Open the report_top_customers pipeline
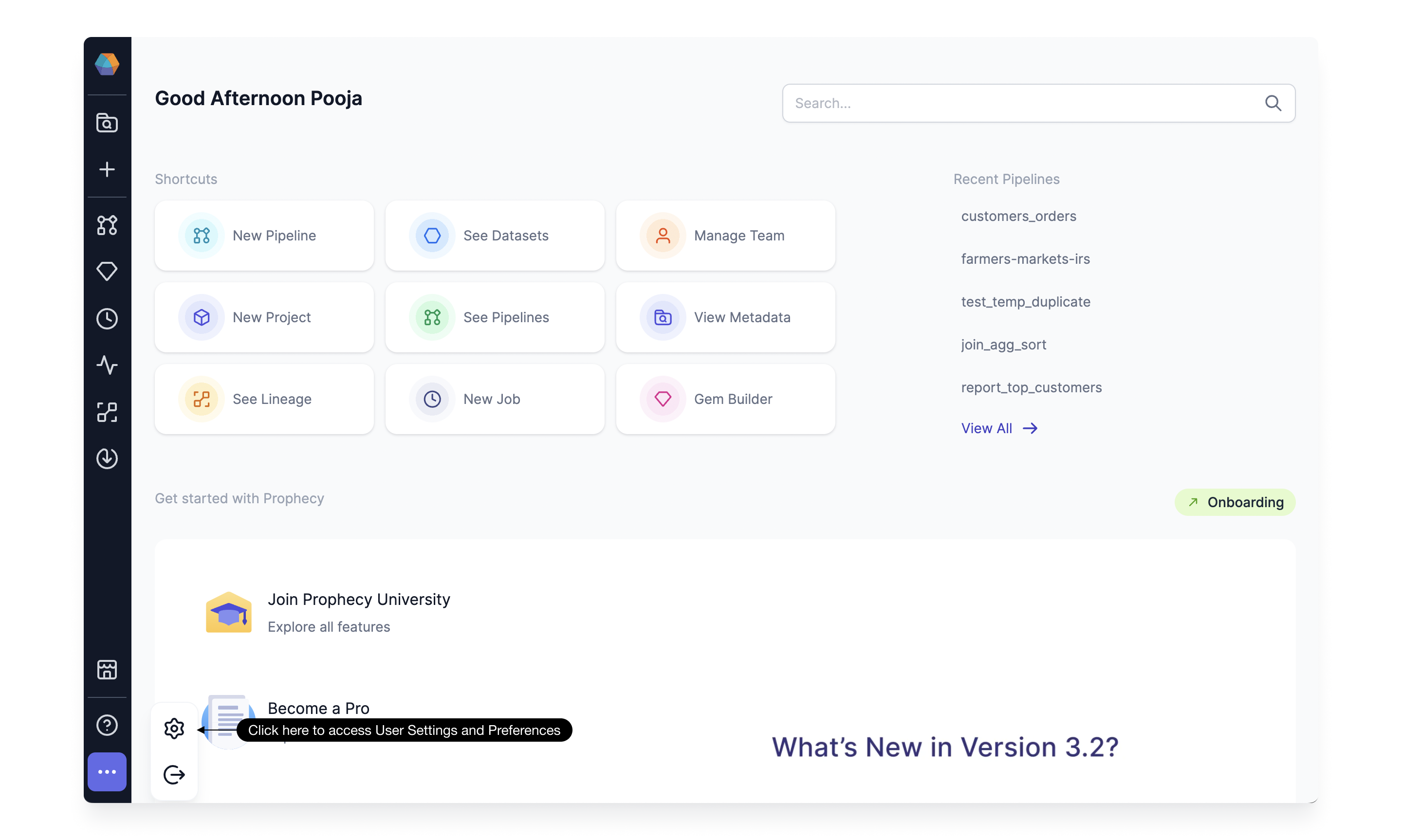 pyautogui.click(x=1031, y=387)
